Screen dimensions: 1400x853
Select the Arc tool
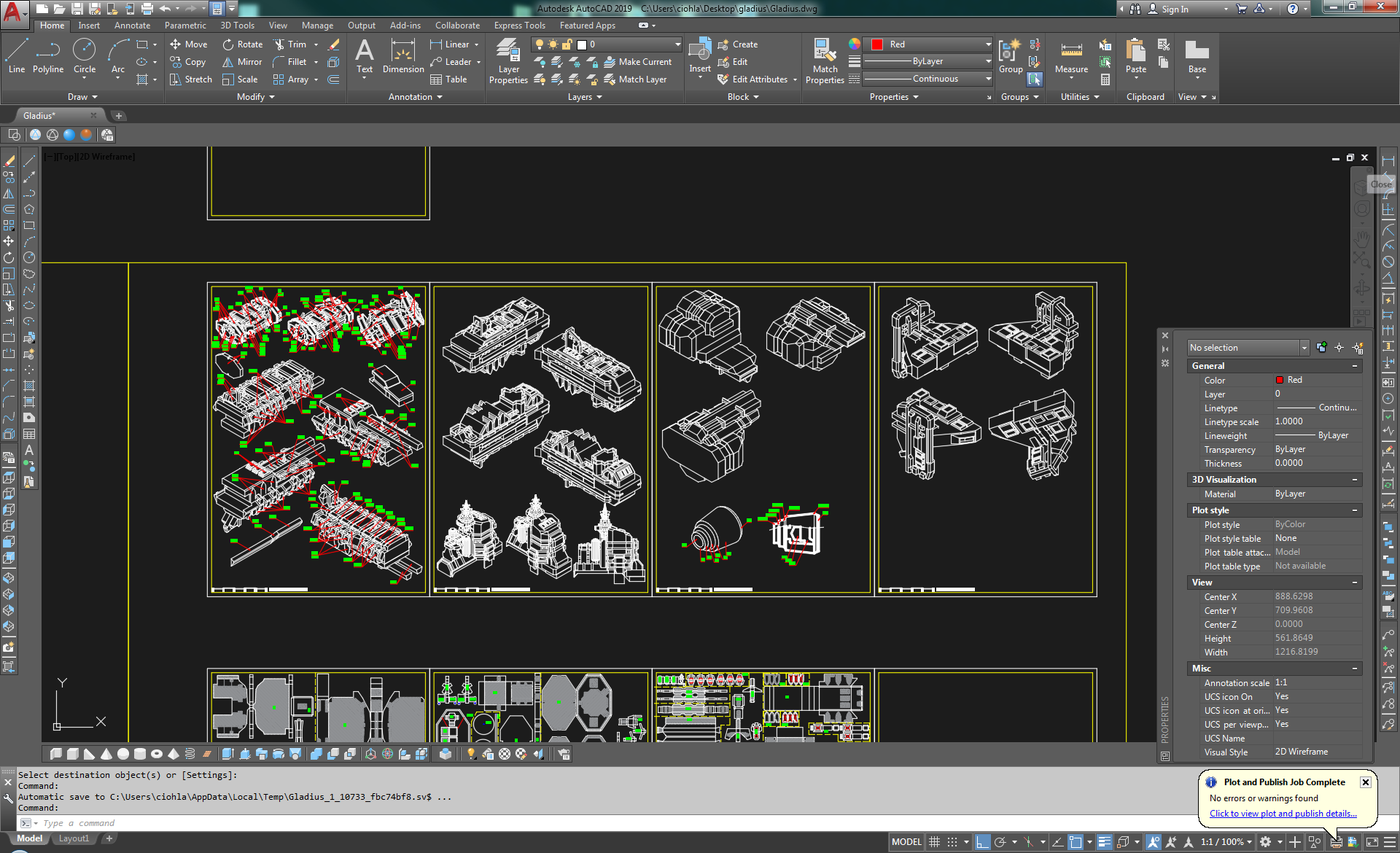point(118,57)
